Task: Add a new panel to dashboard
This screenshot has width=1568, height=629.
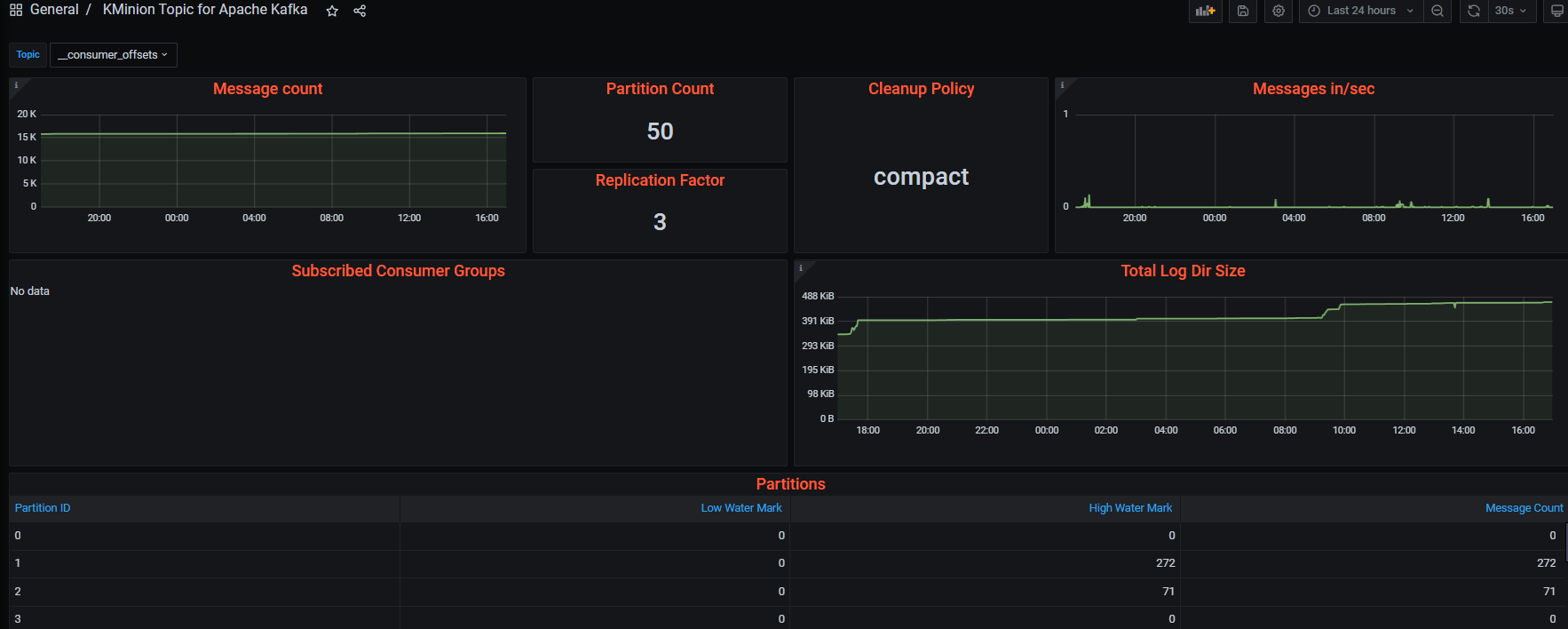Action: point(1205,11)
